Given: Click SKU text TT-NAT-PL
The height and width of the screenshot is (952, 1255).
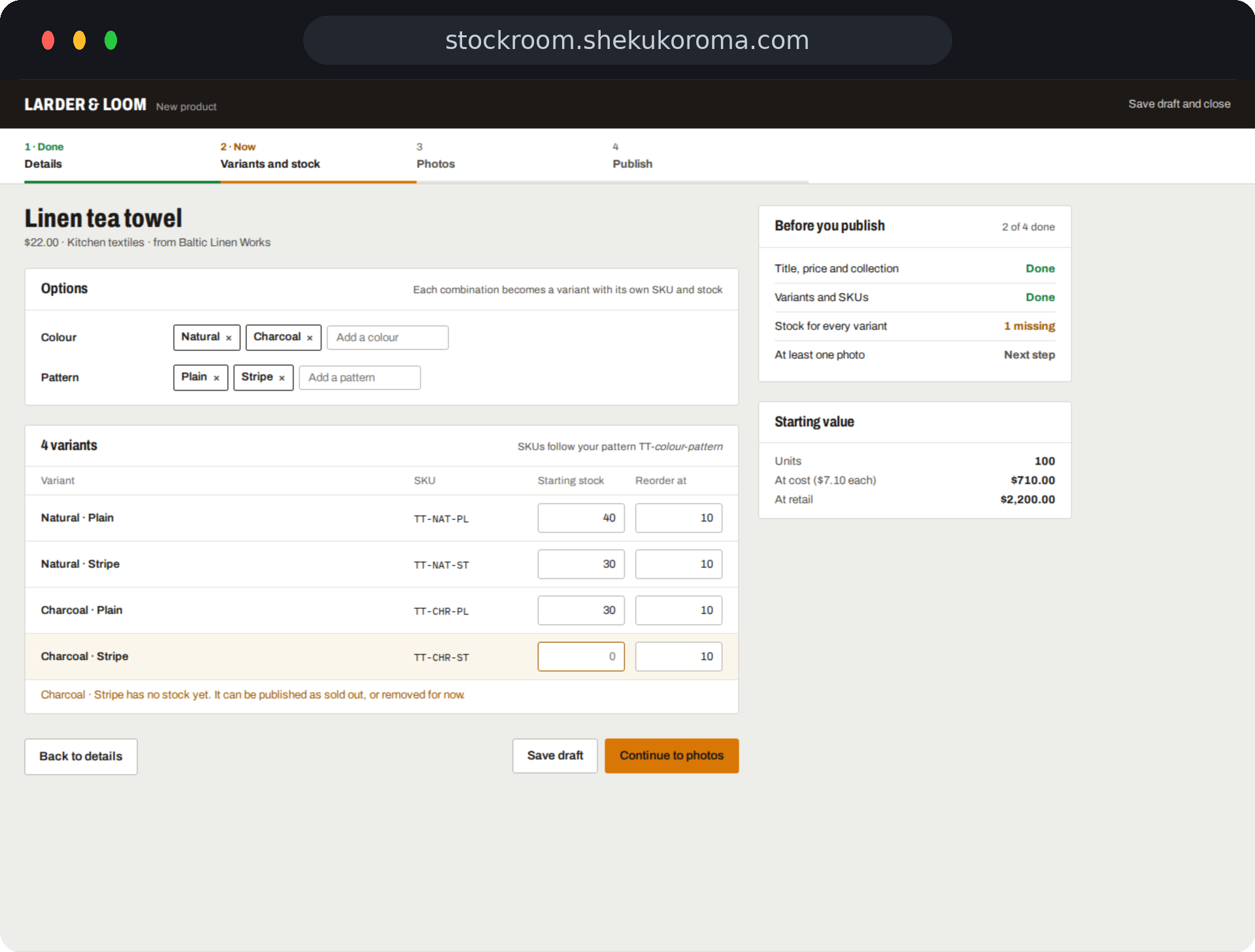Looking at the screenshot, I should click(x=441, y=519).
